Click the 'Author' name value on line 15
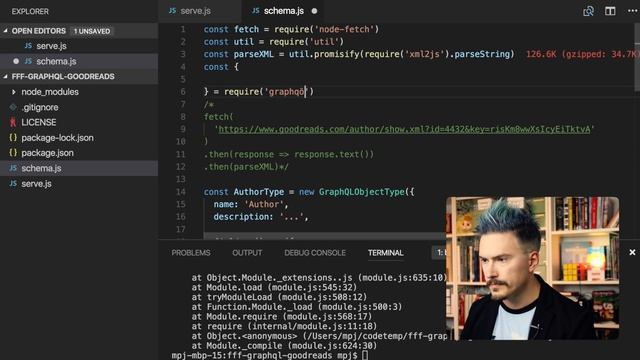This screenshot has width=640, height=360. [264, 204]
